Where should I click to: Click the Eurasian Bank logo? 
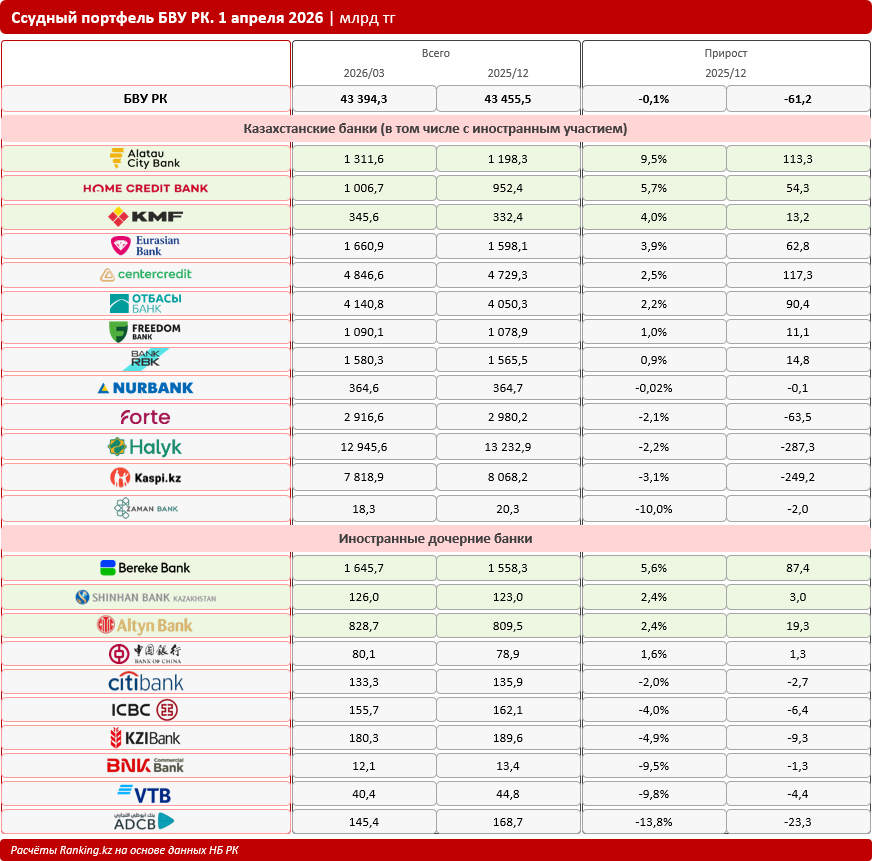(x=145, y=245)
